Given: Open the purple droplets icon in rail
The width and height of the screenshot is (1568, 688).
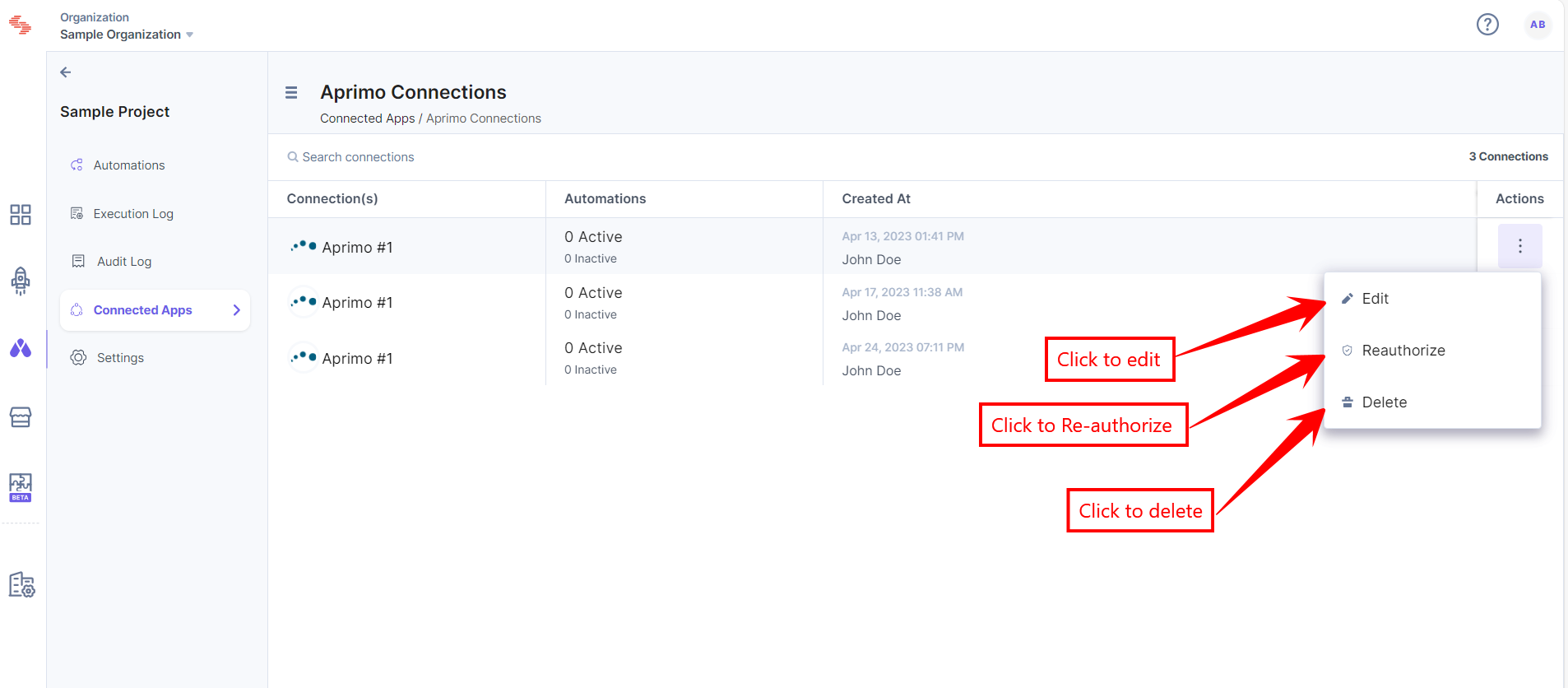Looking at the screenshot, I should point(21,348).
